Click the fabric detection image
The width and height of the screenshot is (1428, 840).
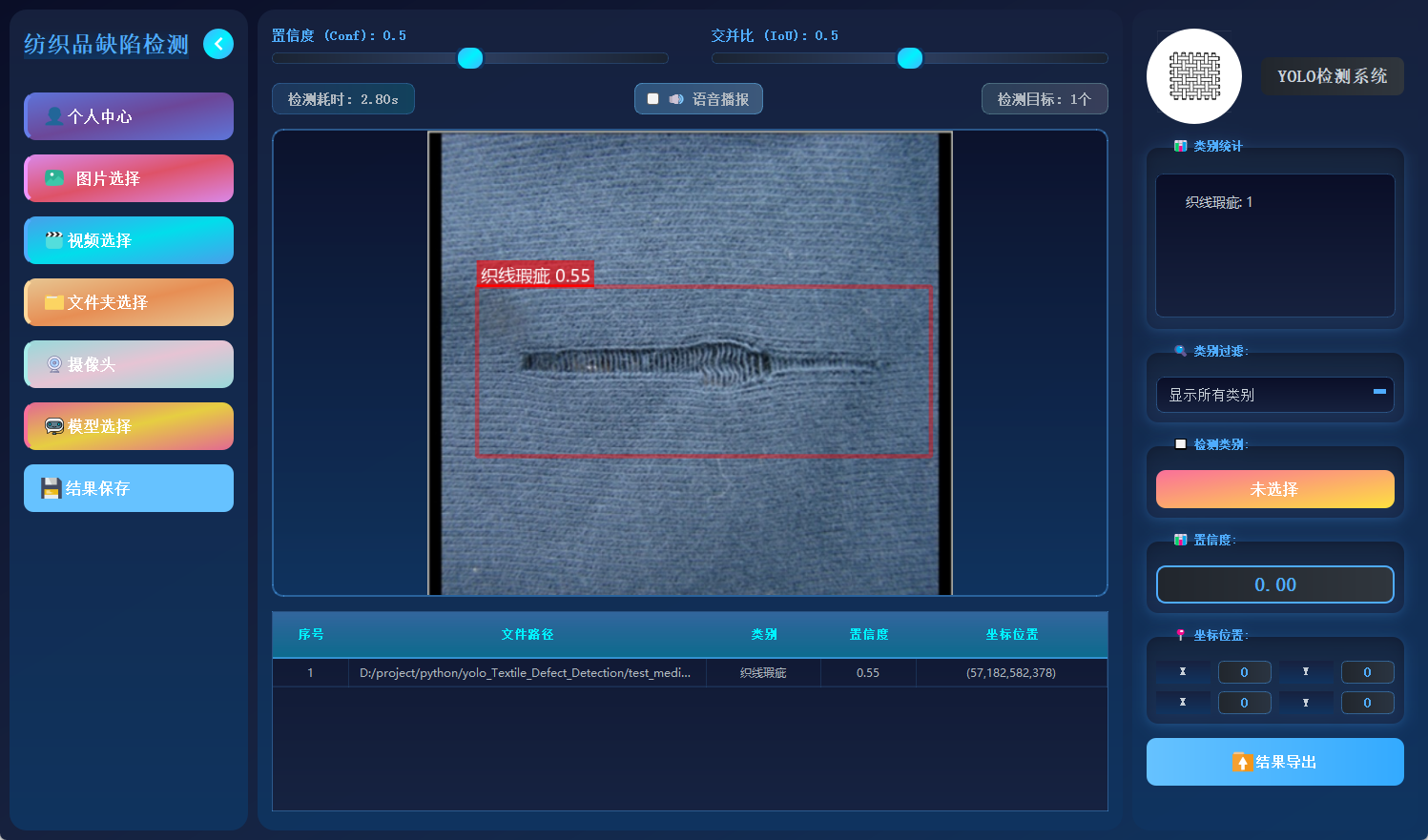690,363
